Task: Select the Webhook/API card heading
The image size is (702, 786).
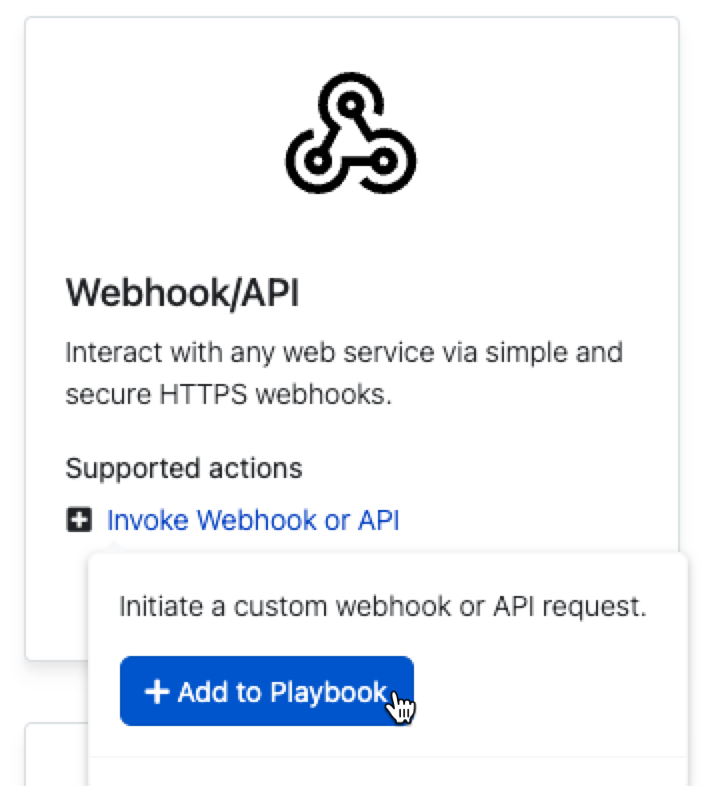Action: point(182,294)
